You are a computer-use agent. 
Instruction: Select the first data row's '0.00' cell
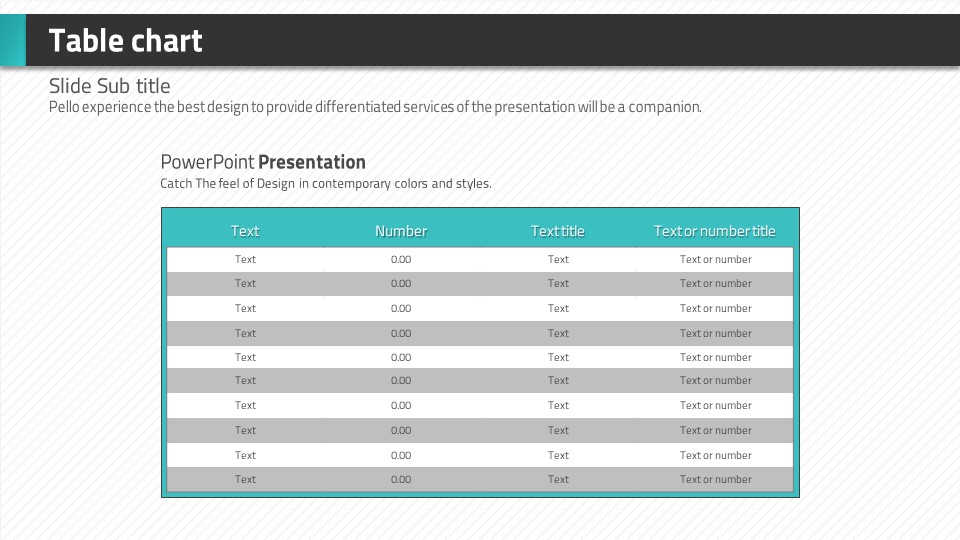401,259
